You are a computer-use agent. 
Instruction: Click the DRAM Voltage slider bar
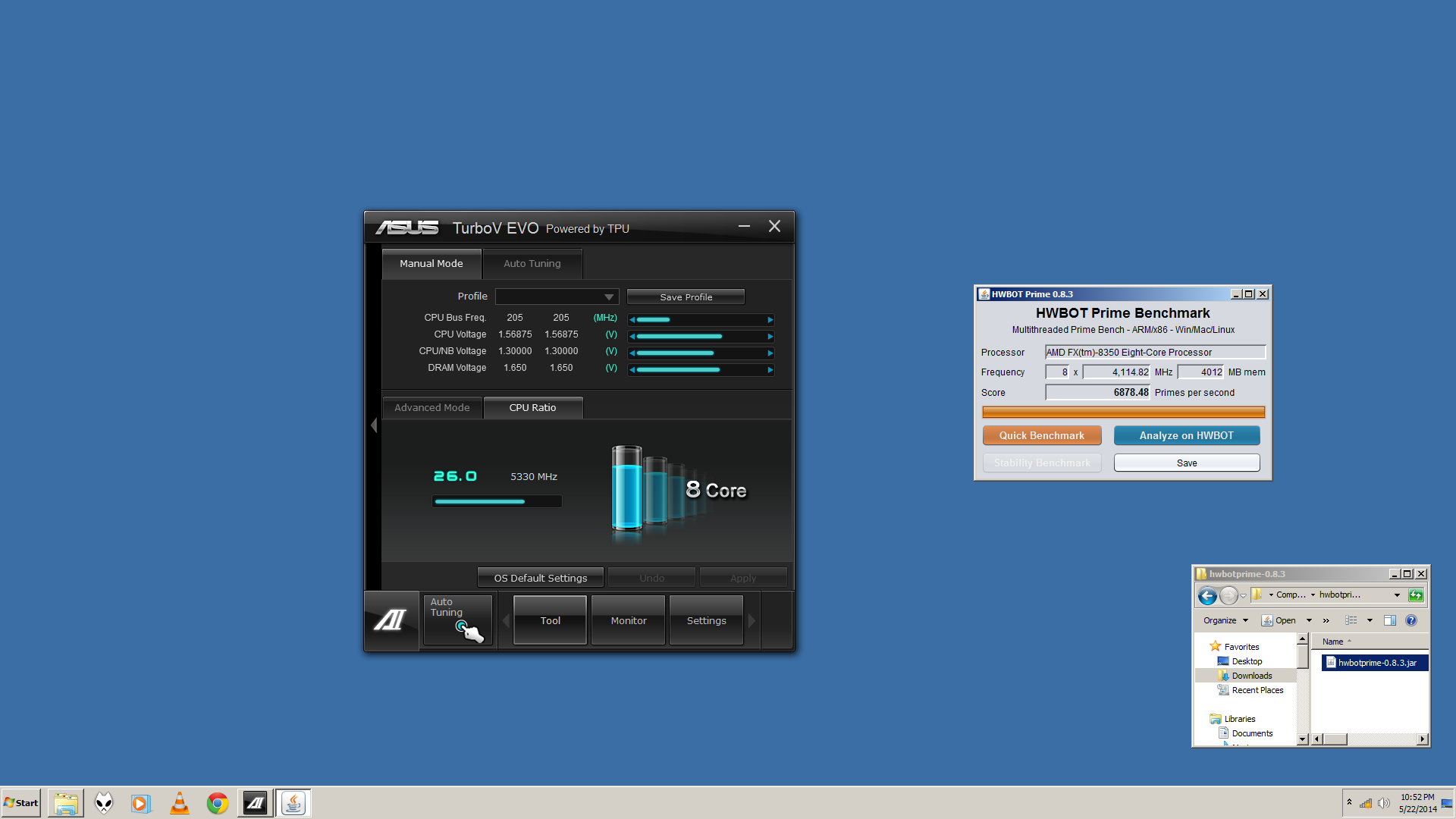(x=701, y=370)
